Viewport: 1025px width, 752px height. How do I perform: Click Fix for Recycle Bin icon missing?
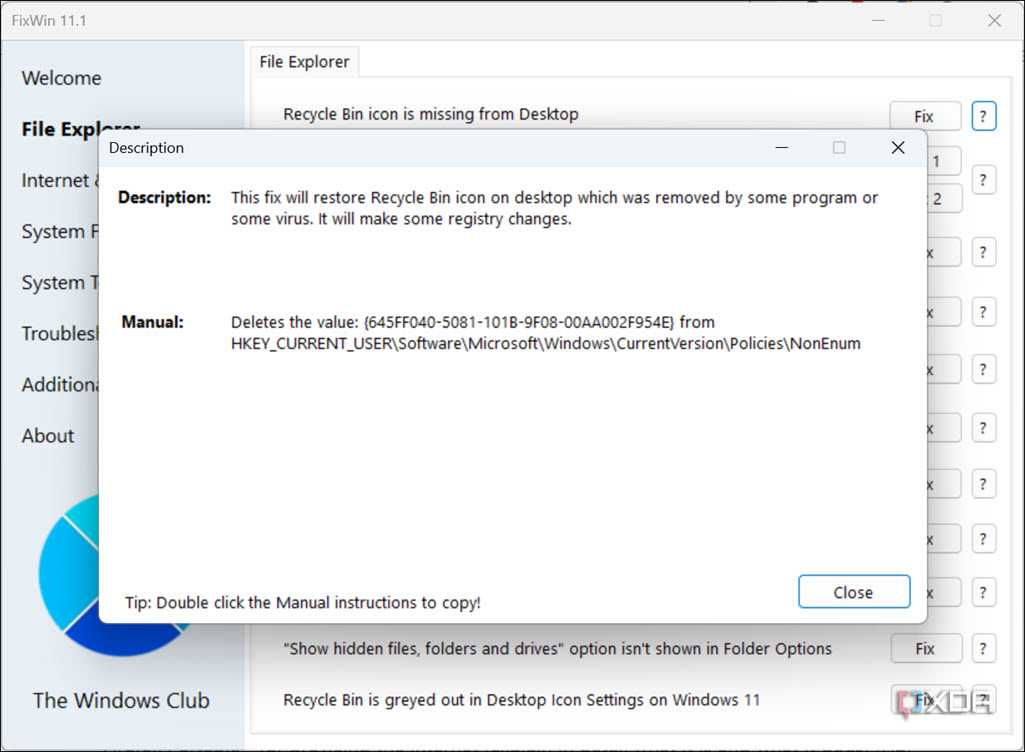click(x=925, y=116)
